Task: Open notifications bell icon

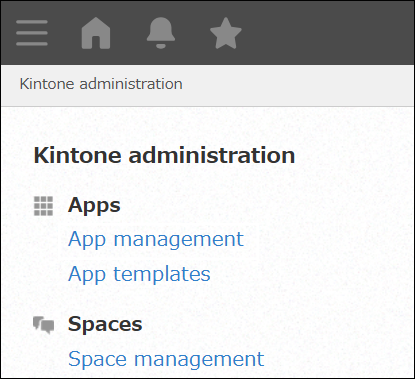Action: (x=161, y=33)
